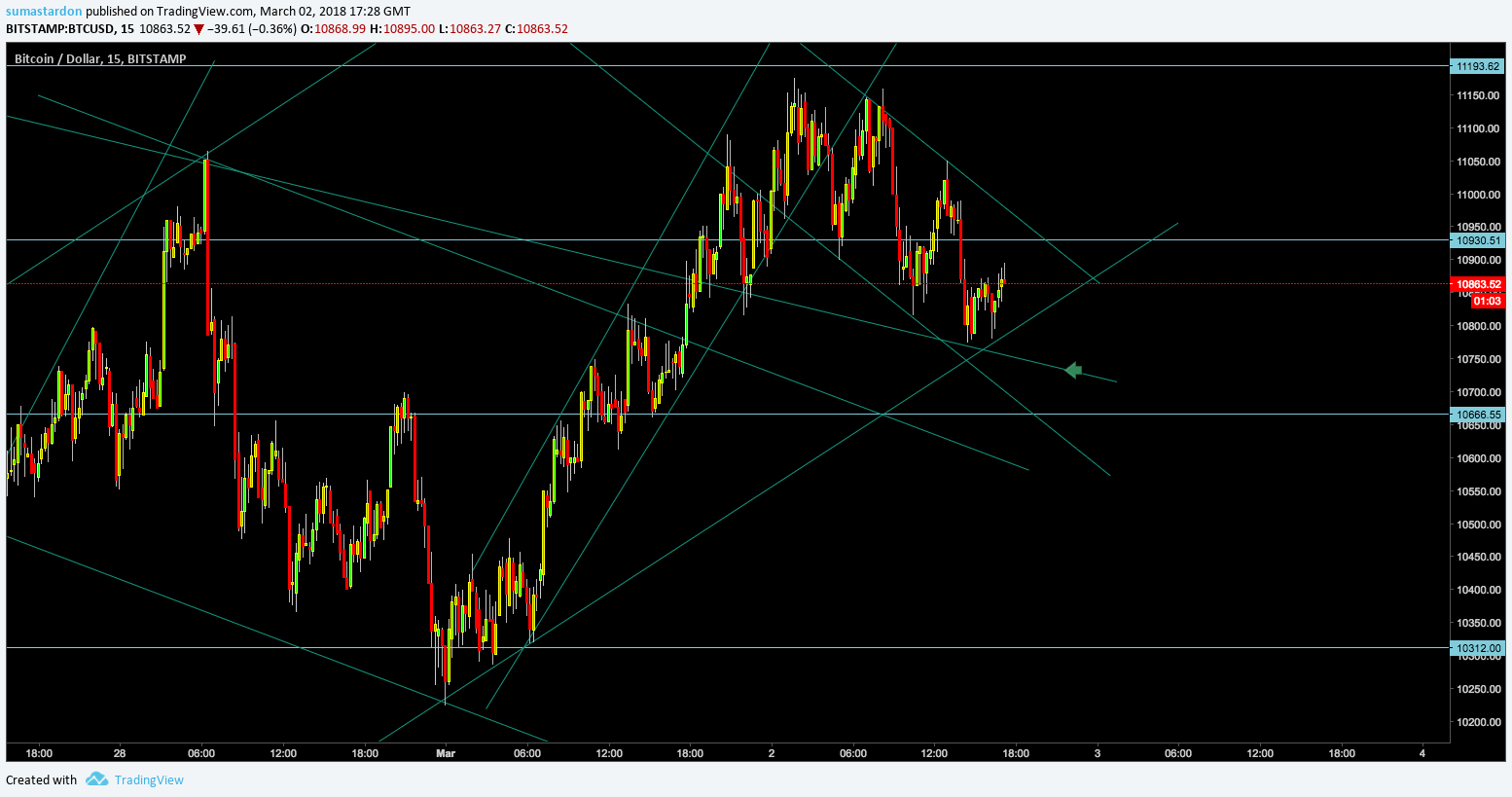
Task: Click the 10550.00 price axis label
Action: pyautogui.click(x=1478, y=491)
